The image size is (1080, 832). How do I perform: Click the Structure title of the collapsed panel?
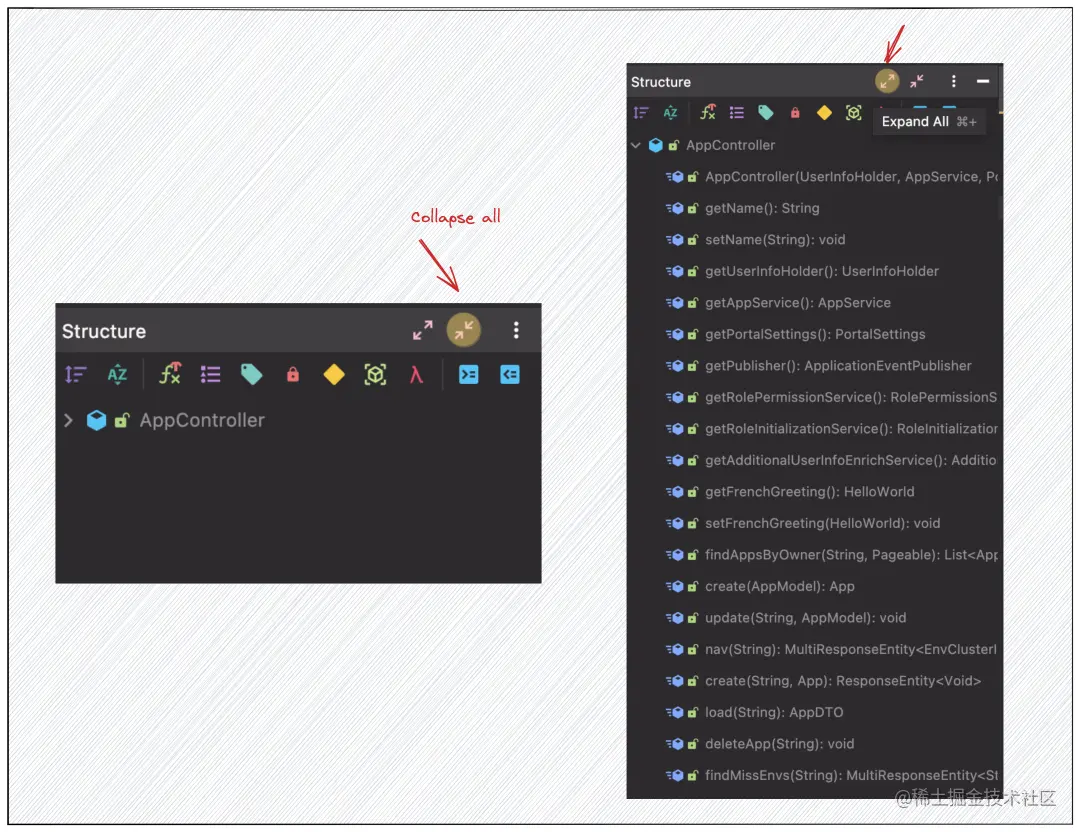click(x=104, y=331)
